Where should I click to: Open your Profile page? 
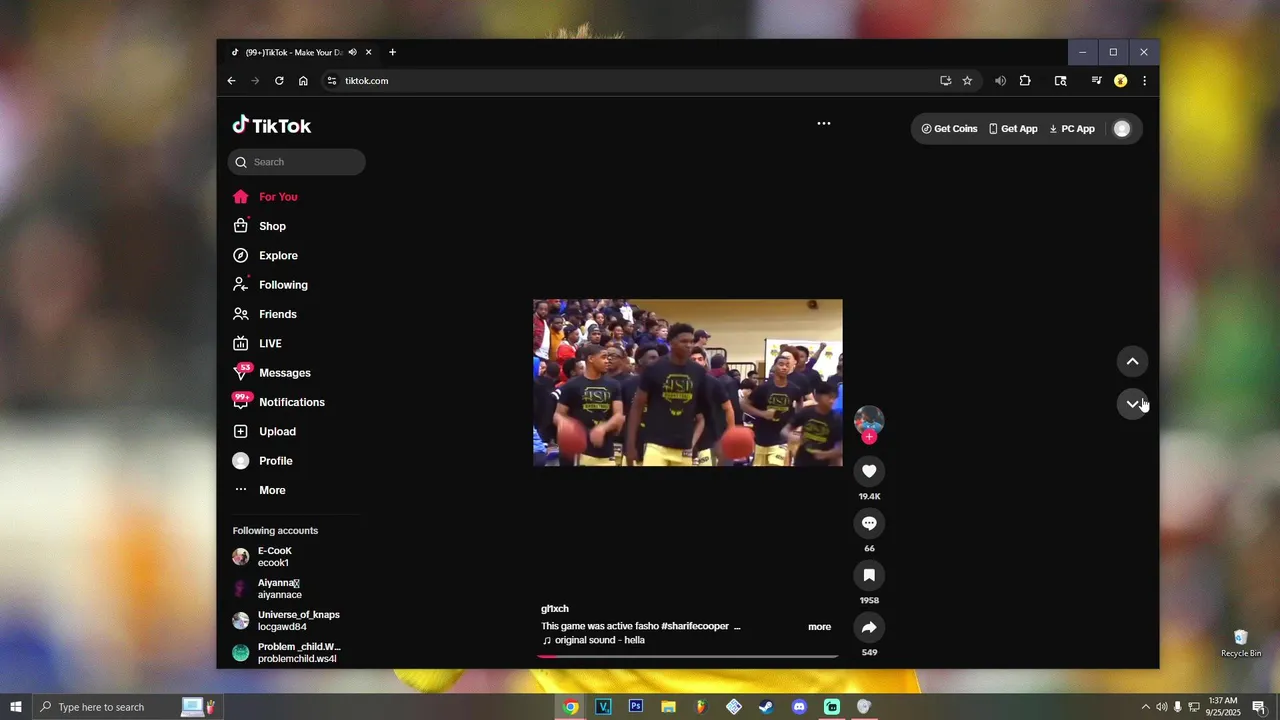(x=263, y=461)
